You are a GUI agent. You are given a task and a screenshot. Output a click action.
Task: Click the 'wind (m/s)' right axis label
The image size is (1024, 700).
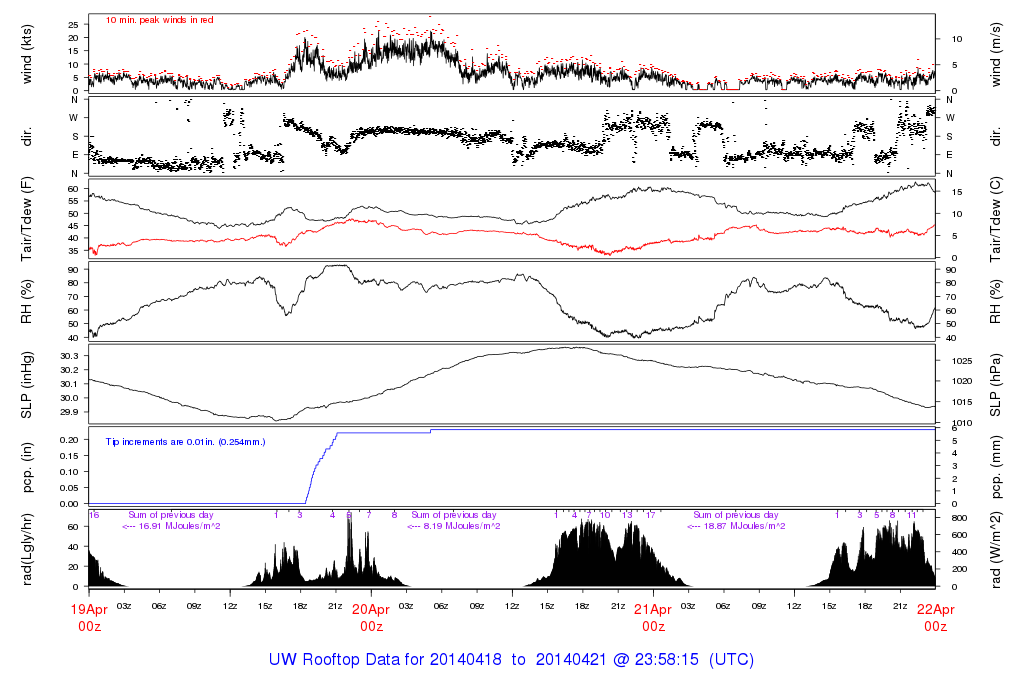click(995, 55)
